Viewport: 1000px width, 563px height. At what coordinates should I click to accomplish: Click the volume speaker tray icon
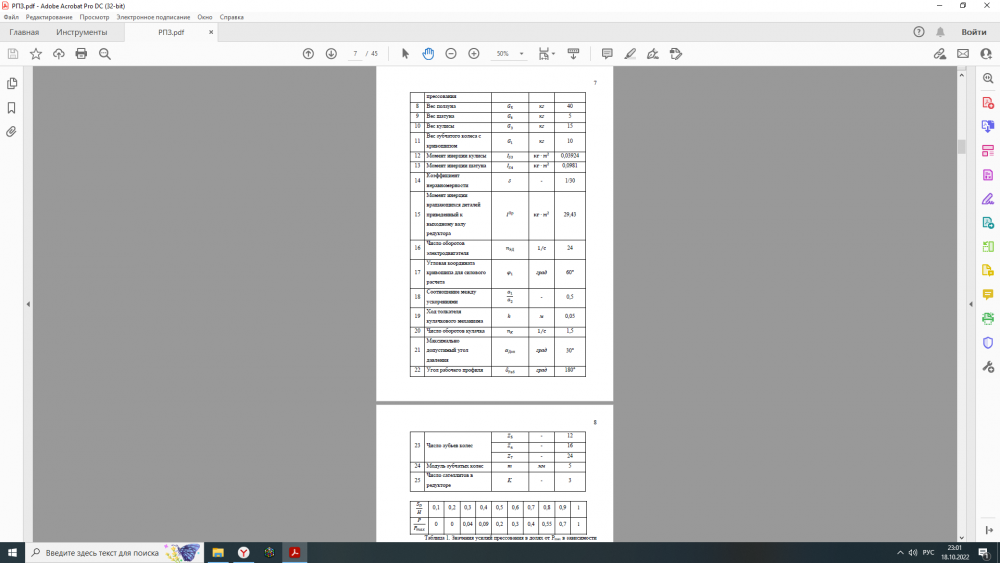pyautogui.click(x=913, y=553)
